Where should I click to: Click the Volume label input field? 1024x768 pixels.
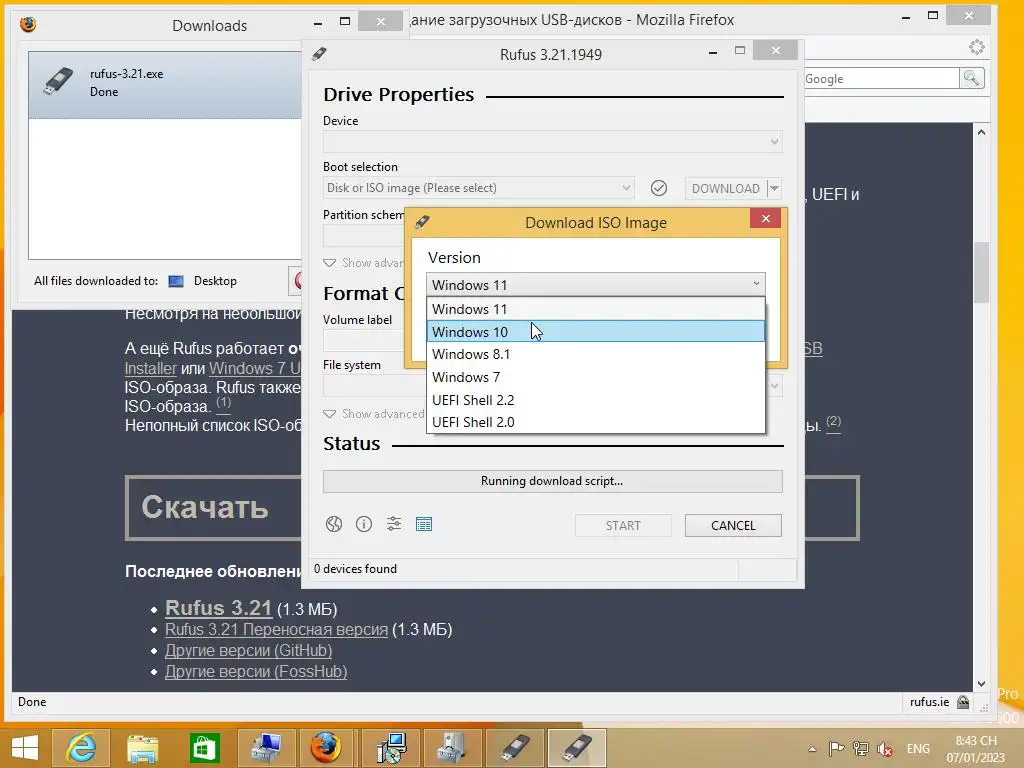tap(363, 341)
